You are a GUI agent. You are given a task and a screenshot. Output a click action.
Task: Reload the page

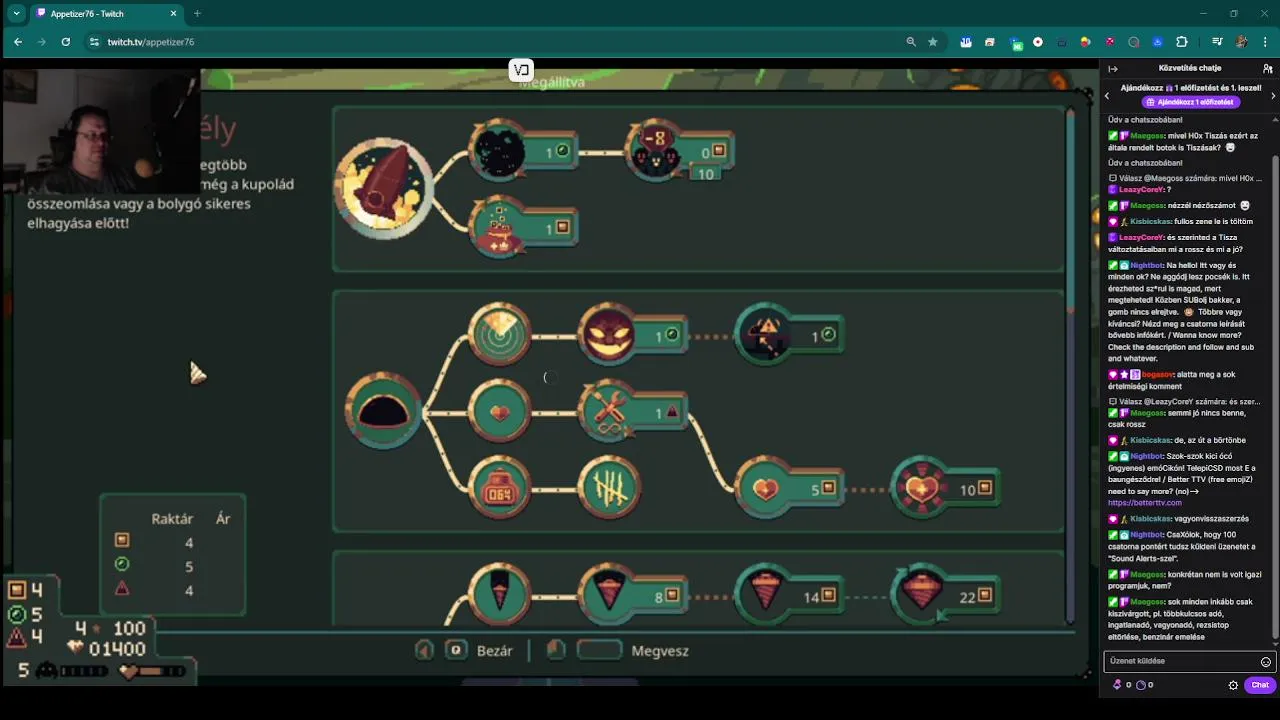click(x=66, y=42)
